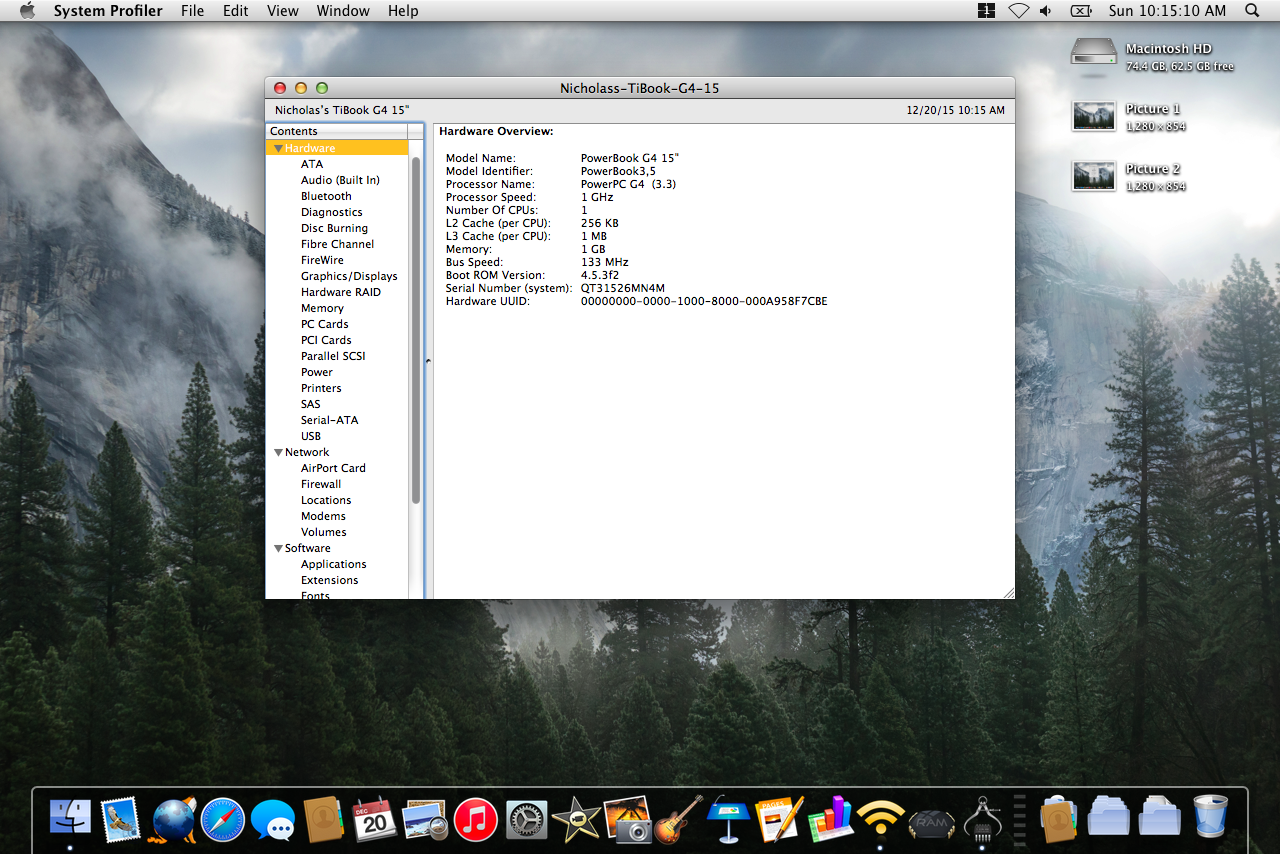Open the File menu

point(193,11)
